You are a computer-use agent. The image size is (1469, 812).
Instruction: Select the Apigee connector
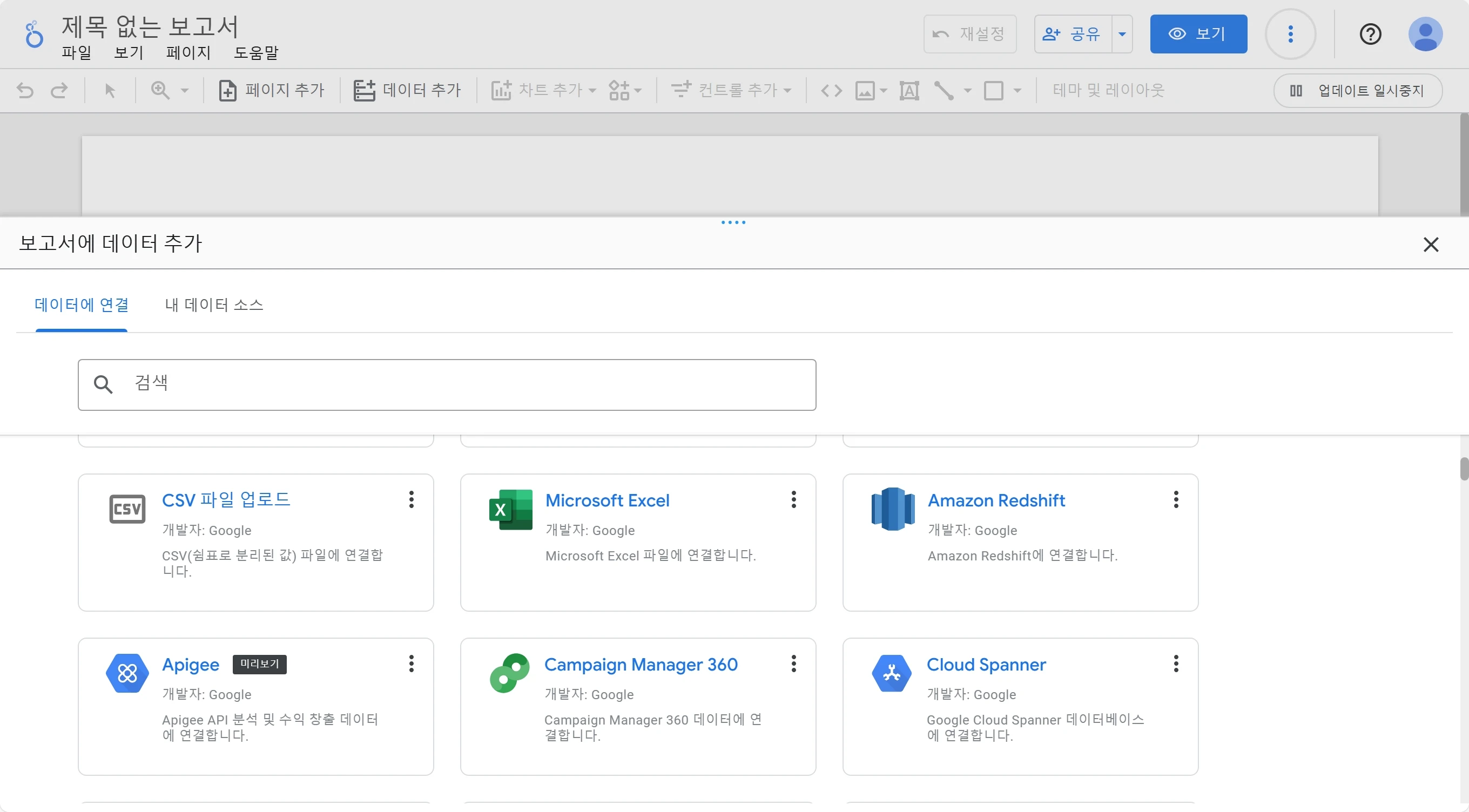(255, 707)
